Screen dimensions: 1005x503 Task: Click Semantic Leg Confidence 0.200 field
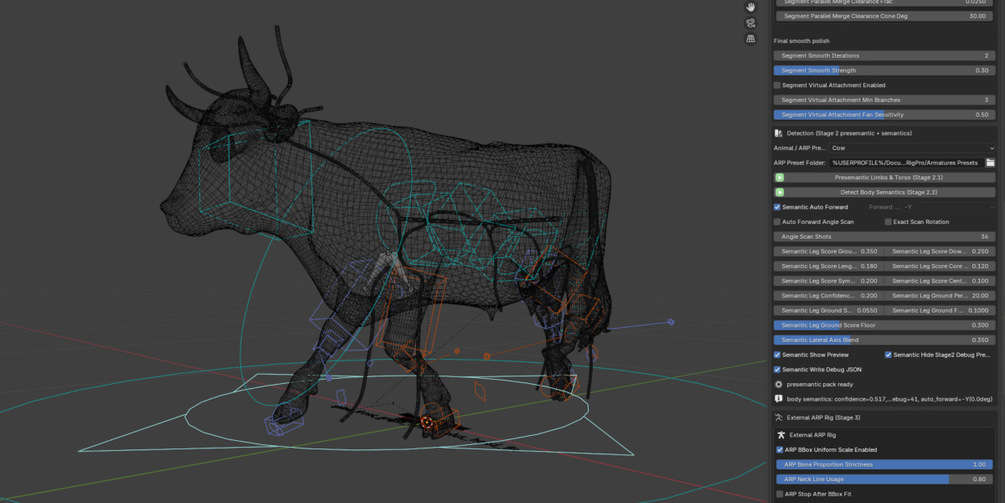829,295
